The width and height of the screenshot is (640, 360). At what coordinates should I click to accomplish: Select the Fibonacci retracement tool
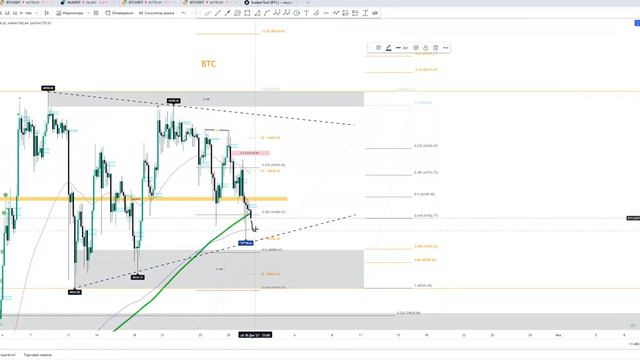click(x=238, y=13)
